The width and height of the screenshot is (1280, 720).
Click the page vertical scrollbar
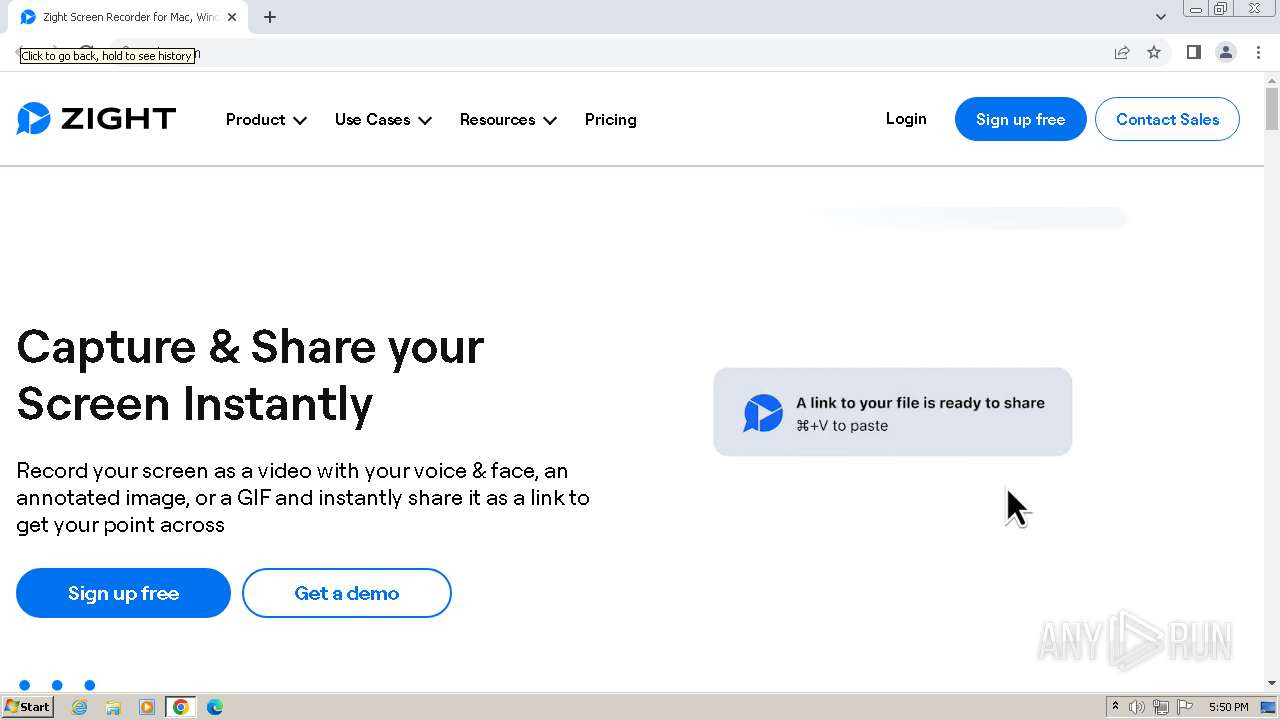[x=1272, y=108]
